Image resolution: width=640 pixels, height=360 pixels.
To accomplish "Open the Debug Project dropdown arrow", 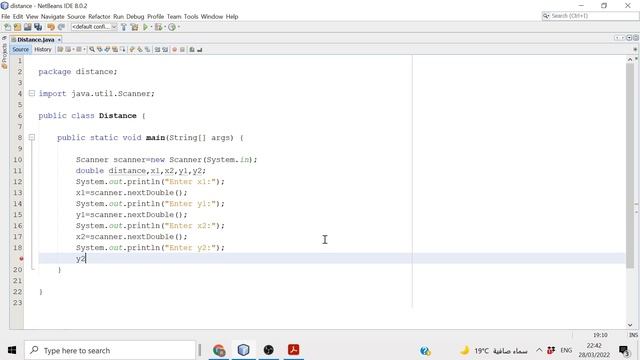I will 165,27.
